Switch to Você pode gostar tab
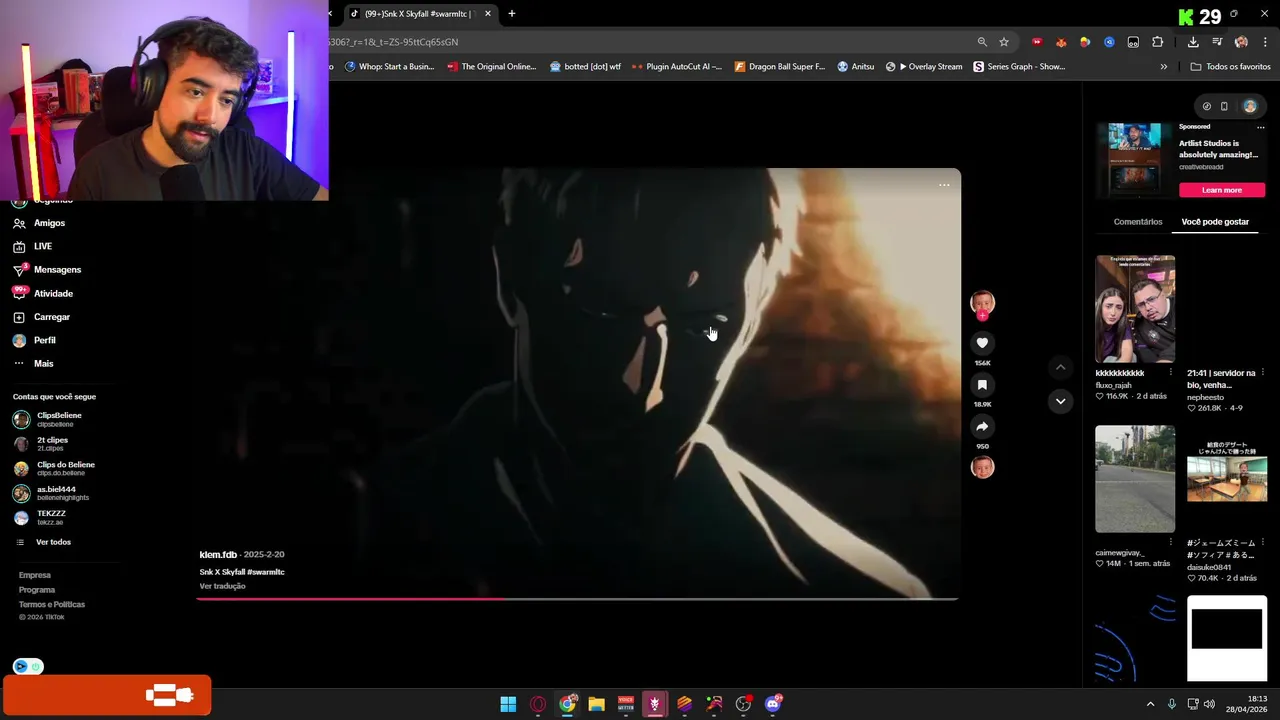 [x=1215, y=222]
